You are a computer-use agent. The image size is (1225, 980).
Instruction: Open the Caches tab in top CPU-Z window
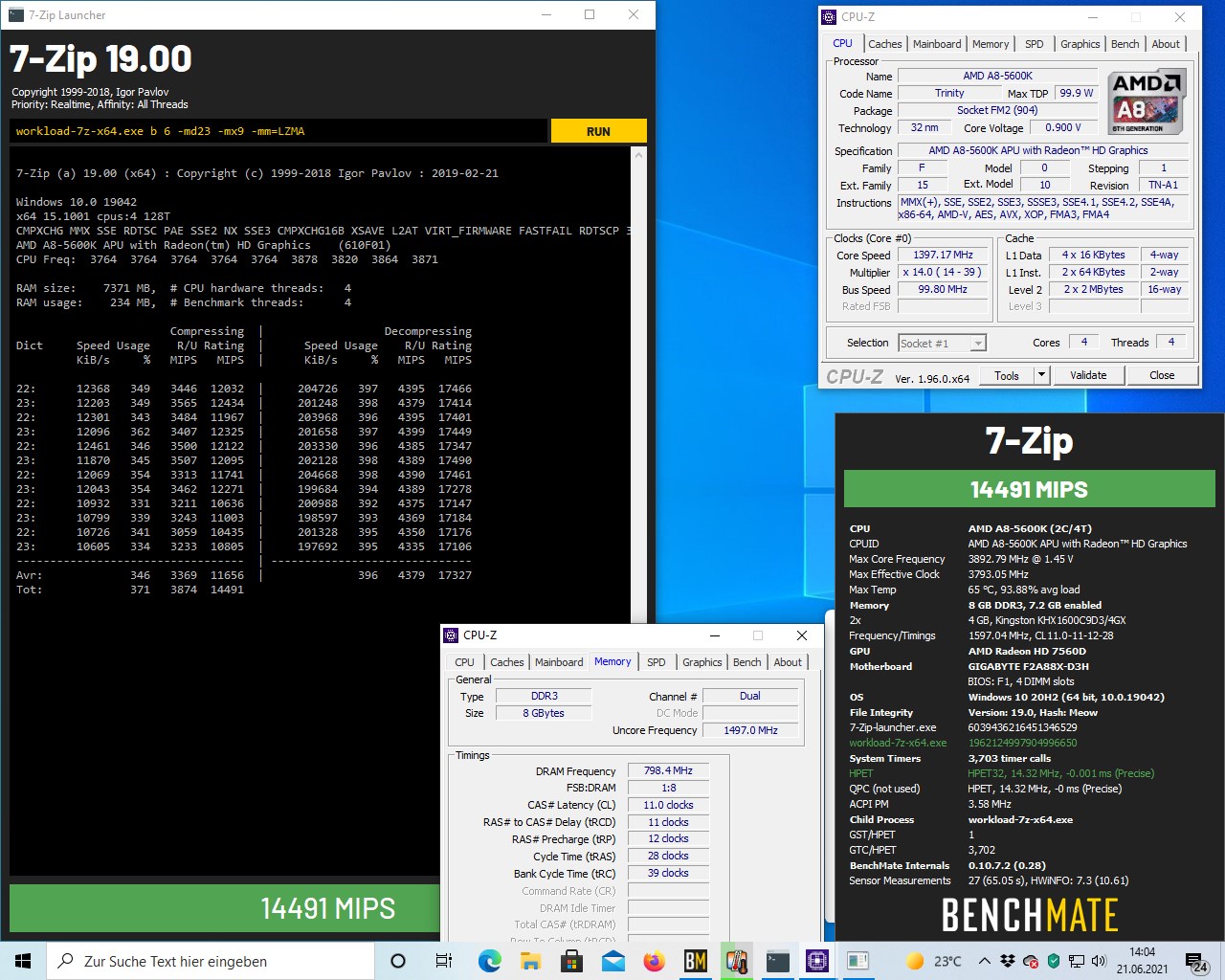(x=884, y=44)
